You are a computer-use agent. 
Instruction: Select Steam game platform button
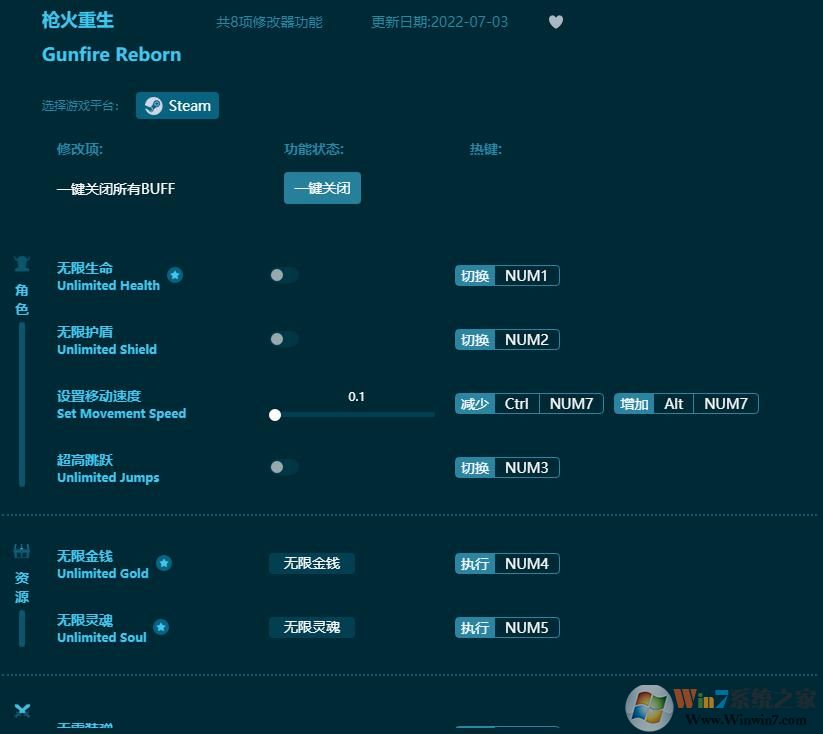177,106
